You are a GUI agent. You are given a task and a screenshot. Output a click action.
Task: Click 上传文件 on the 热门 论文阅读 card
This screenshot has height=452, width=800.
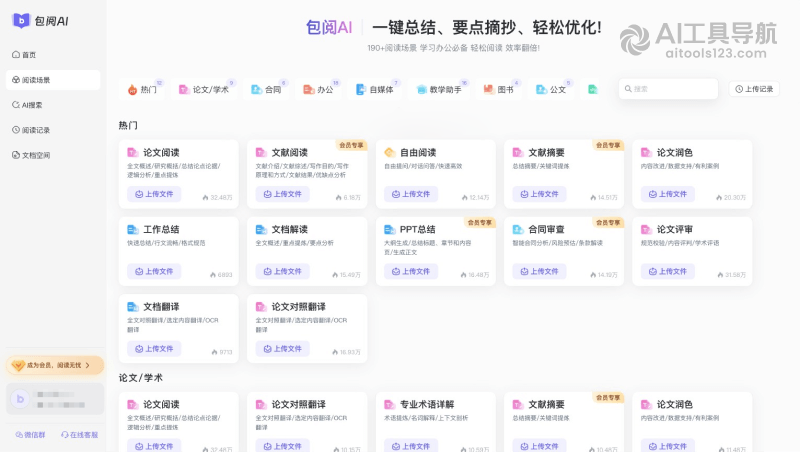pyautogui.click(x=154, y=194)
